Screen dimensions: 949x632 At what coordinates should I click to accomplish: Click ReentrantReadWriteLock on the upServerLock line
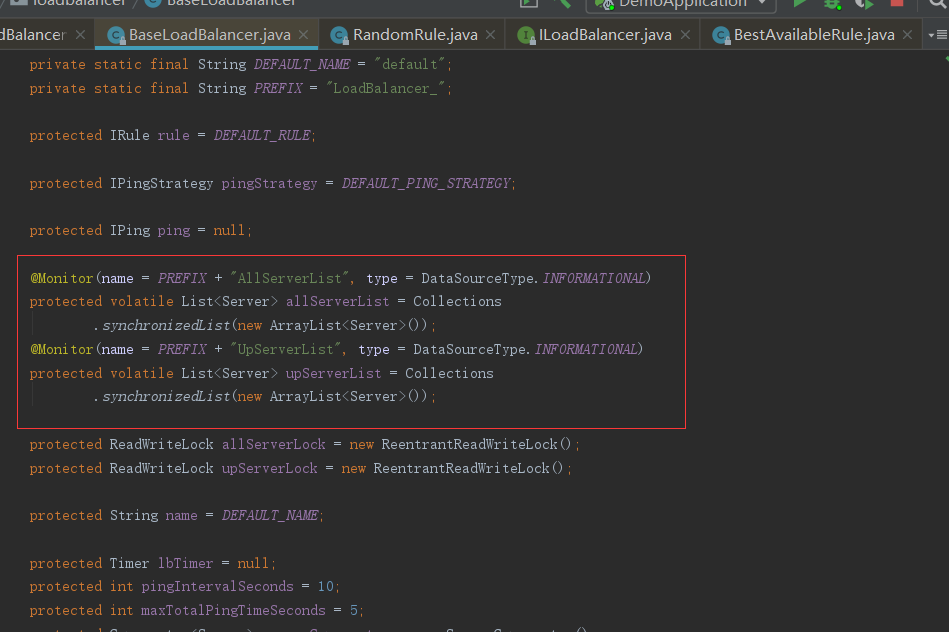coord(461,469)
